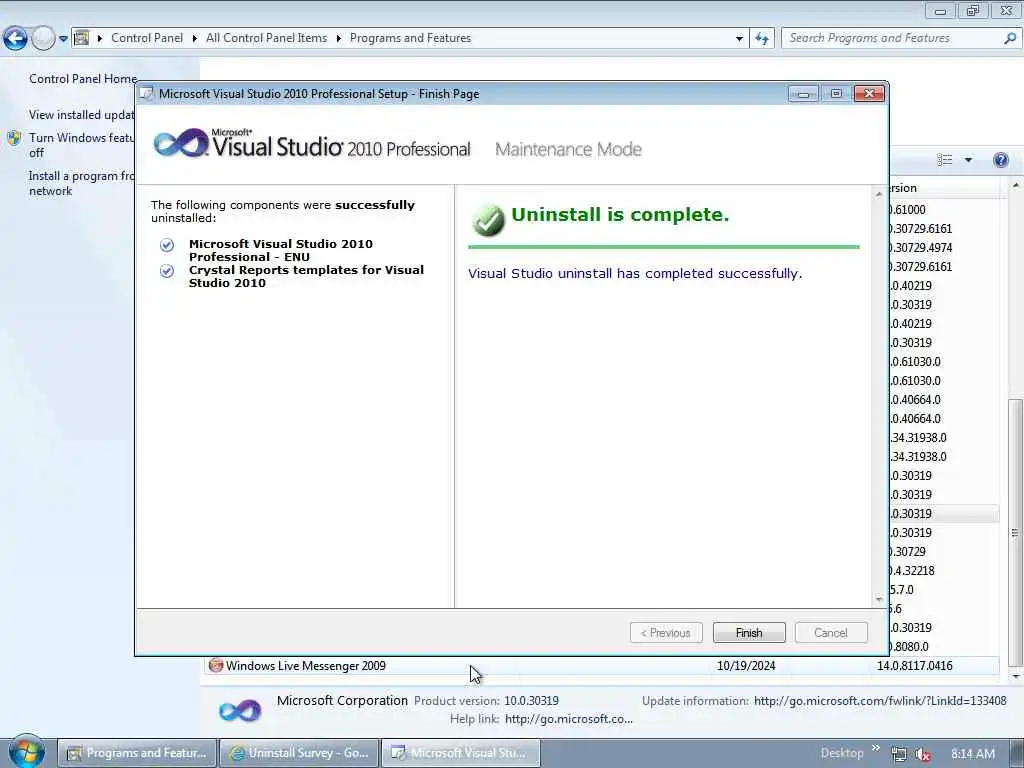The image size is (1024, 768).
Task: Select the Windows Live Messenger 2009 row
Action: pos(601,665)
